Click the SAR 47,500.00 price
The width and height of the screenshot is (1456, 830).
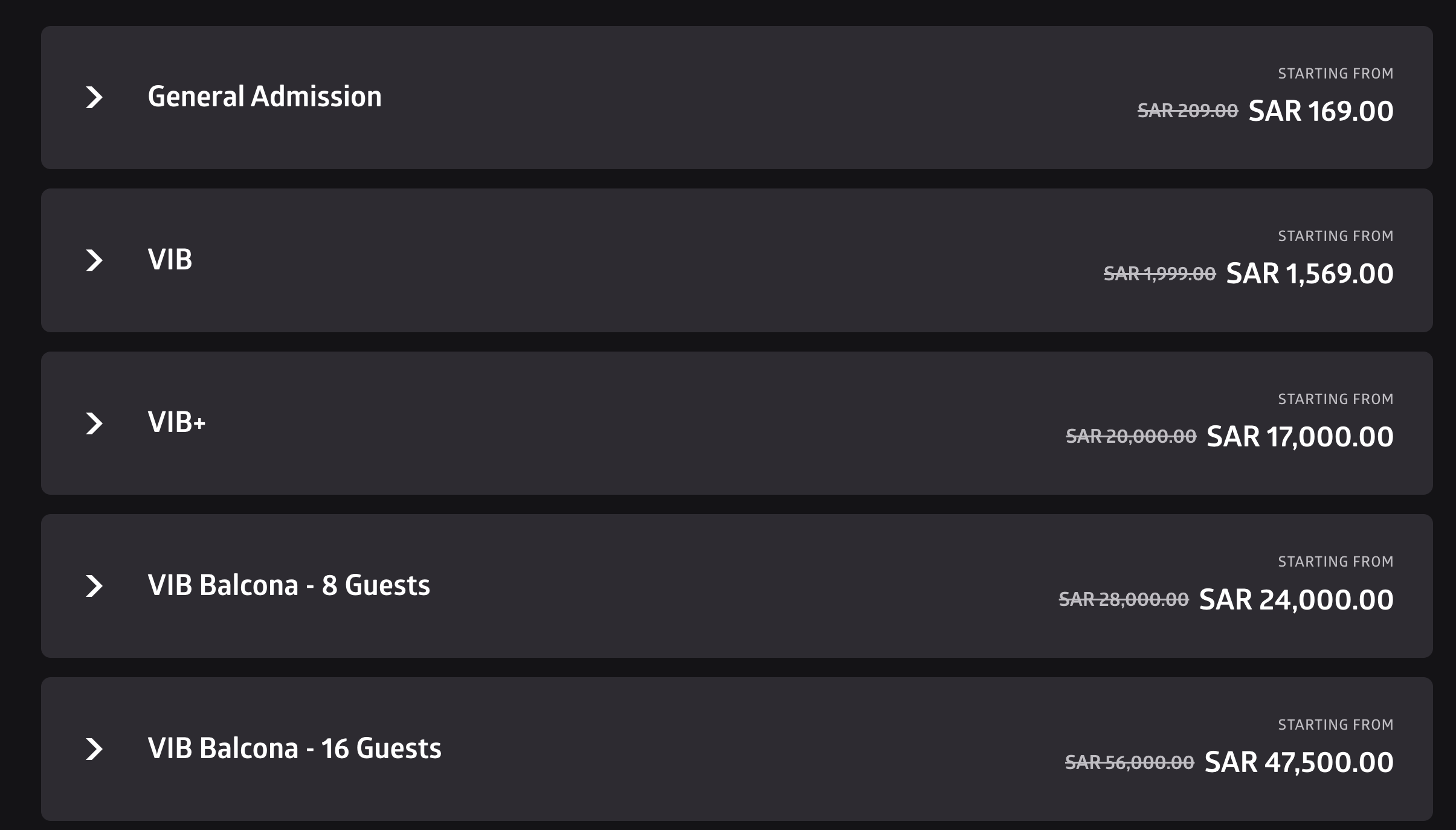pyautogui.click(x=1298, y=762)
